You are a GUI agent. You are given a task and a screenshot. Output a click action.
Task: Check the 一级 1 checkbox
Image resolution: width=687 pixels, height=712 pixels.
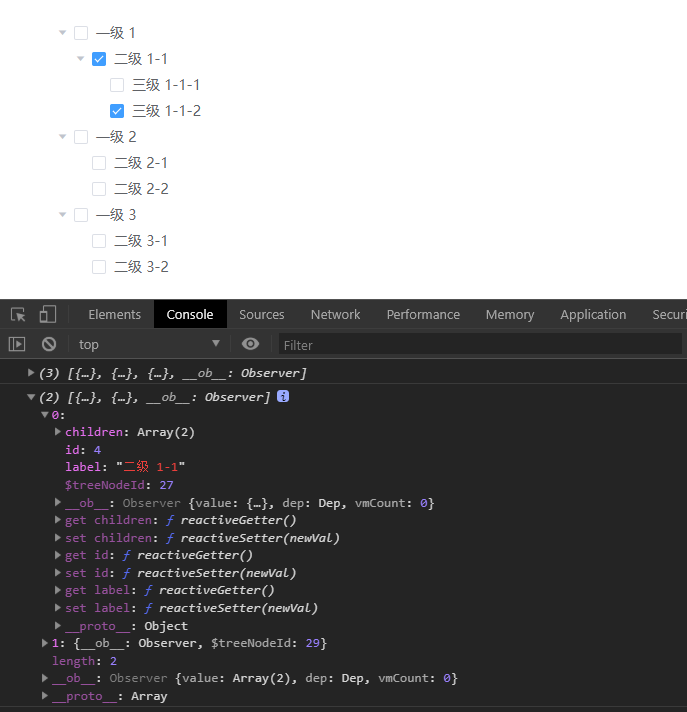[81, 33]
